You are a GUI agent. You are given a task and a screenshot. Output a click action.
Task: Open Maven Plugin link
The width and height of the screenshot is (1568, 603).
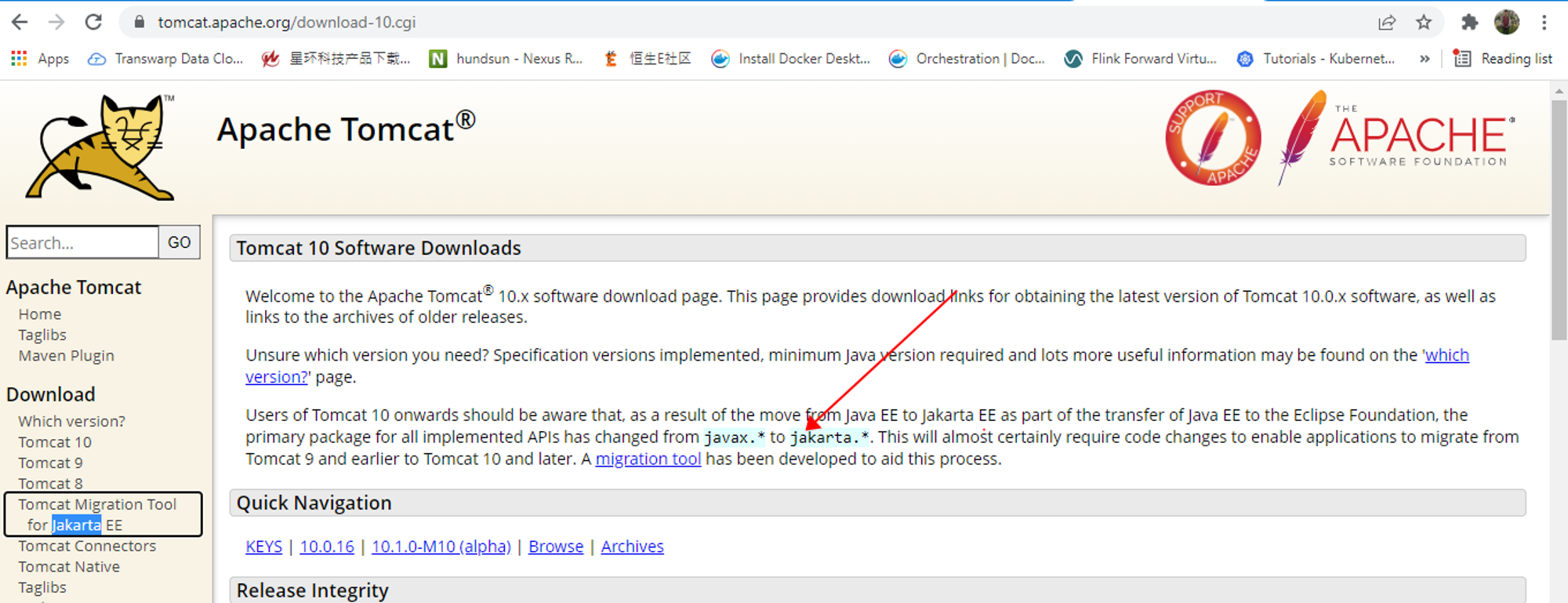[x=67, y=356]
